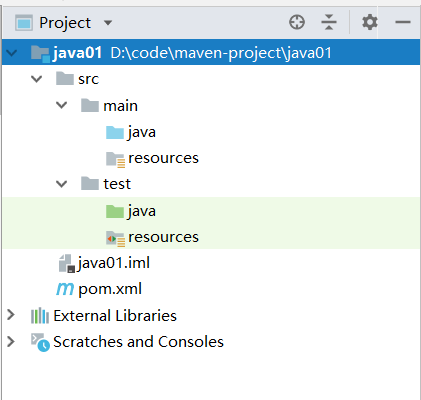Image resolution: width=421 pixels, height=400 pixels.
Task: Click the Scratches and Consoles clock icon
Action: click(40, 342)
